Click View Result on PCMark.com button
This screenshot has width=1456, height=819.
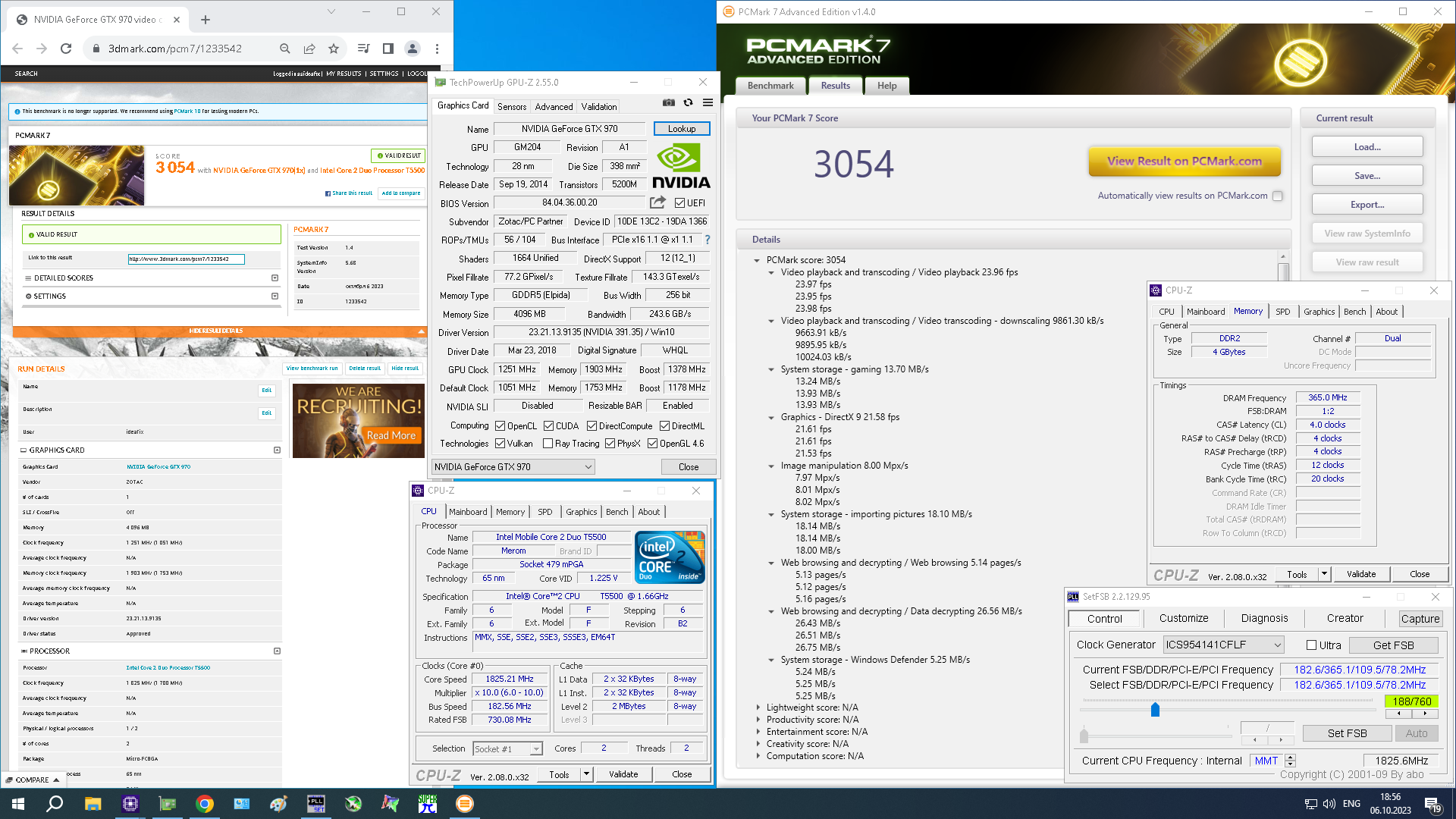[1185, 161]
